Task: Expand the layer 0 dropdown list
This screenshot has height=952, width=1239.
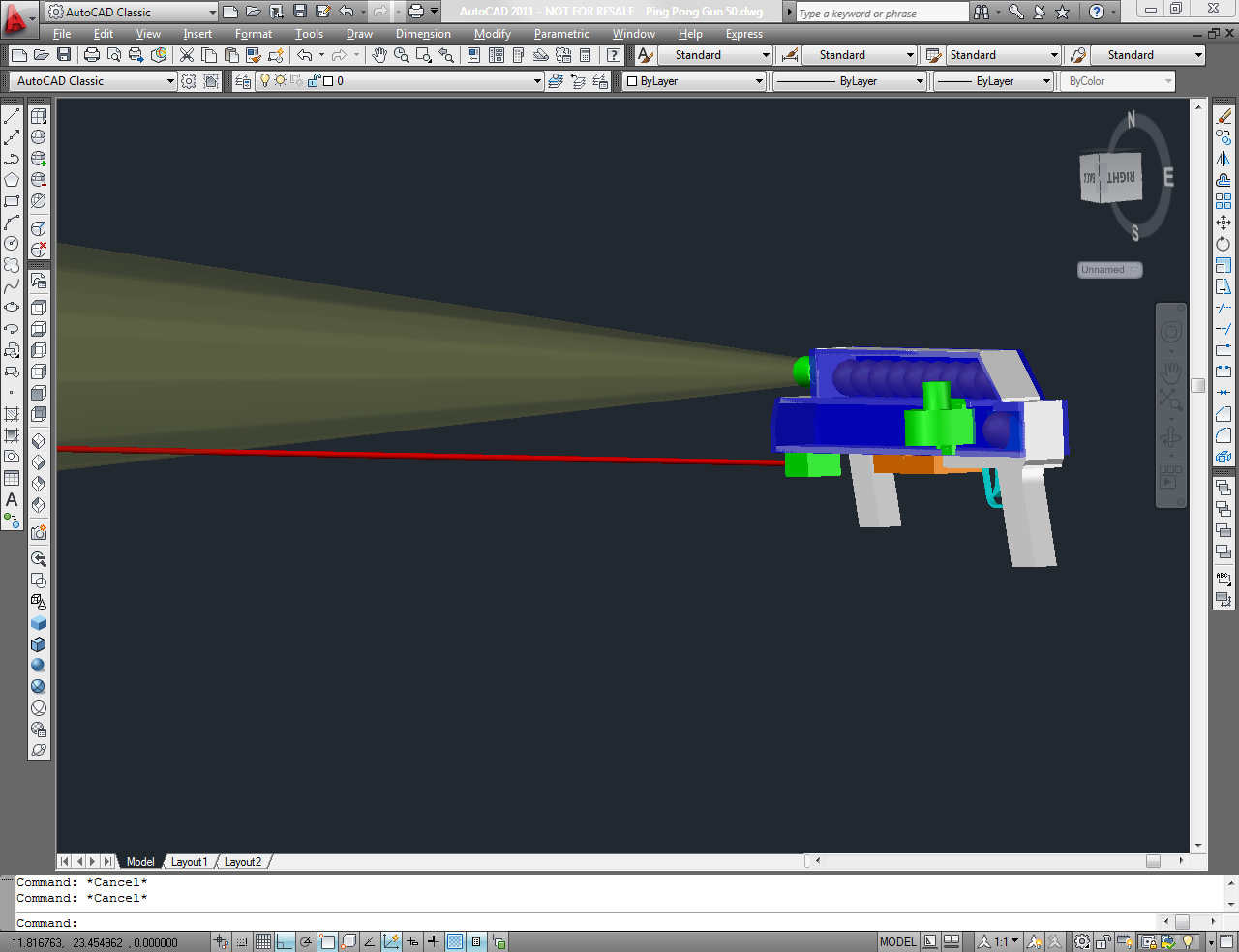Action: pyautogui.click(x=537, y=81)
